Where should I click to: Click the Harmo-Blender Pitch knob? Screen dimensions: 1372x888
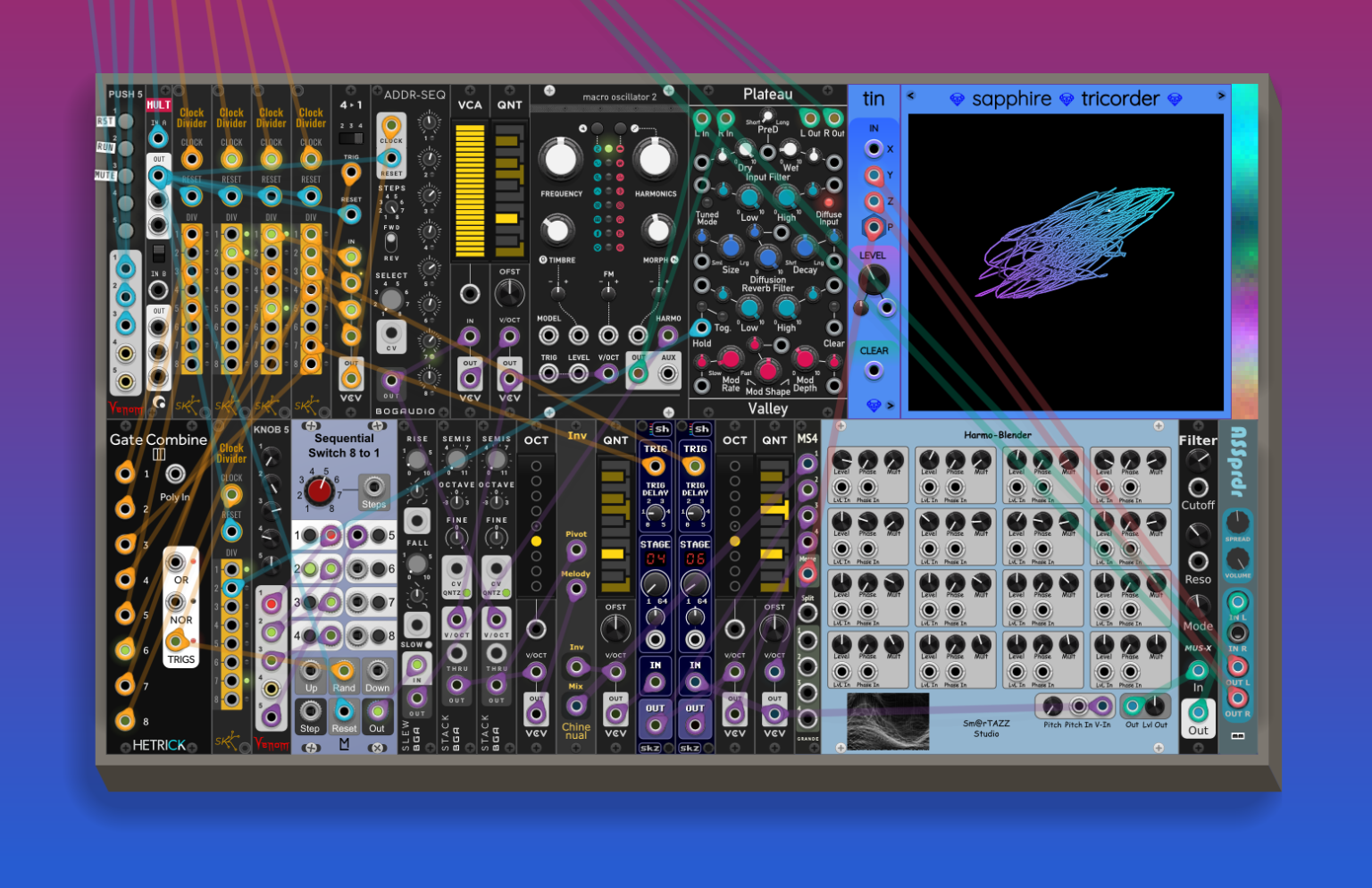[1052, 706]
